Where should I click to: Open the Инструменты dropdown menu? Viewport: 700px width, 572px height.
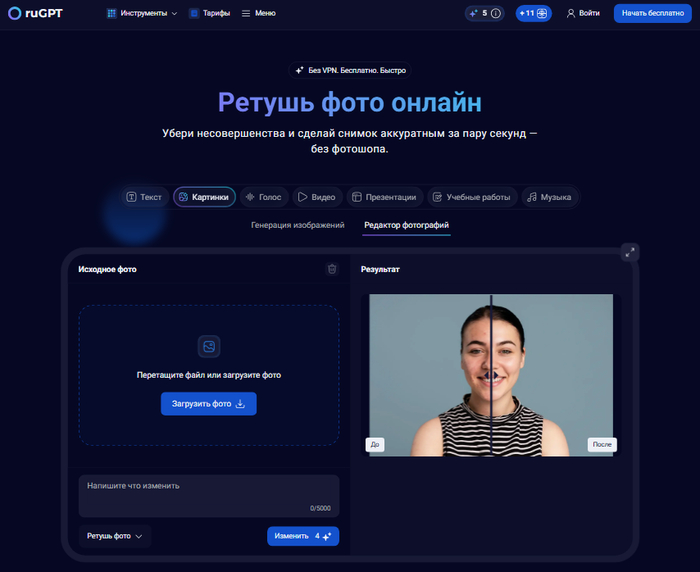coord(141,13)
